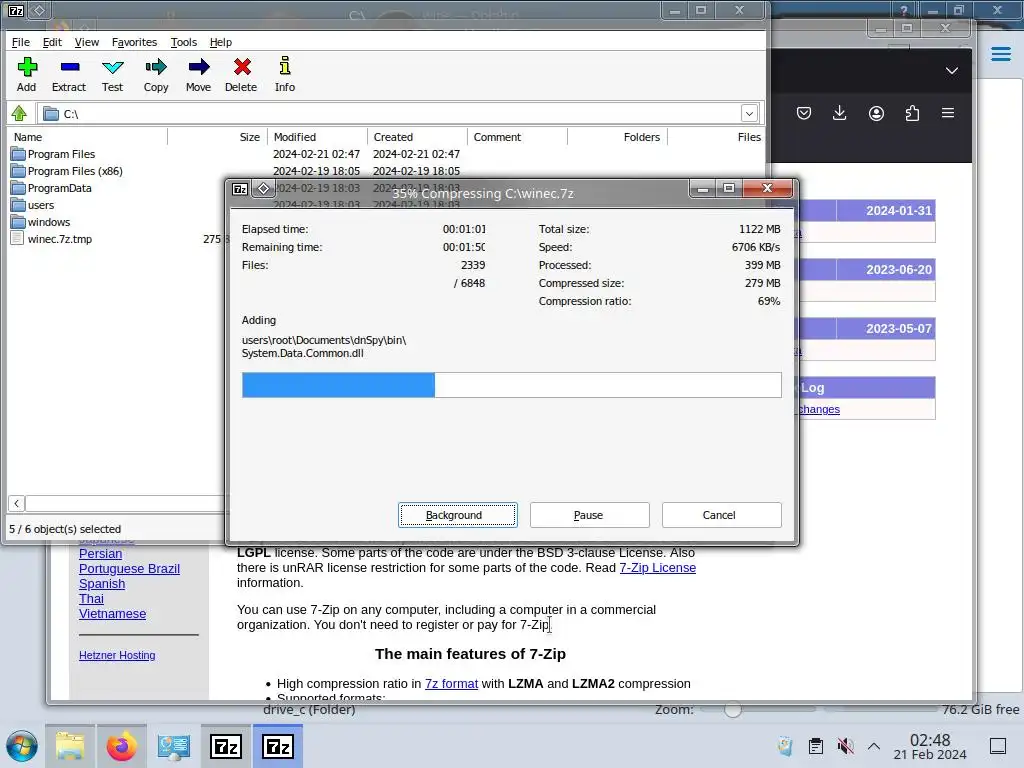Open the Edit menu
Image resolution: width=1024 pixels, height=768 pixels.
(x=52, y=42)
